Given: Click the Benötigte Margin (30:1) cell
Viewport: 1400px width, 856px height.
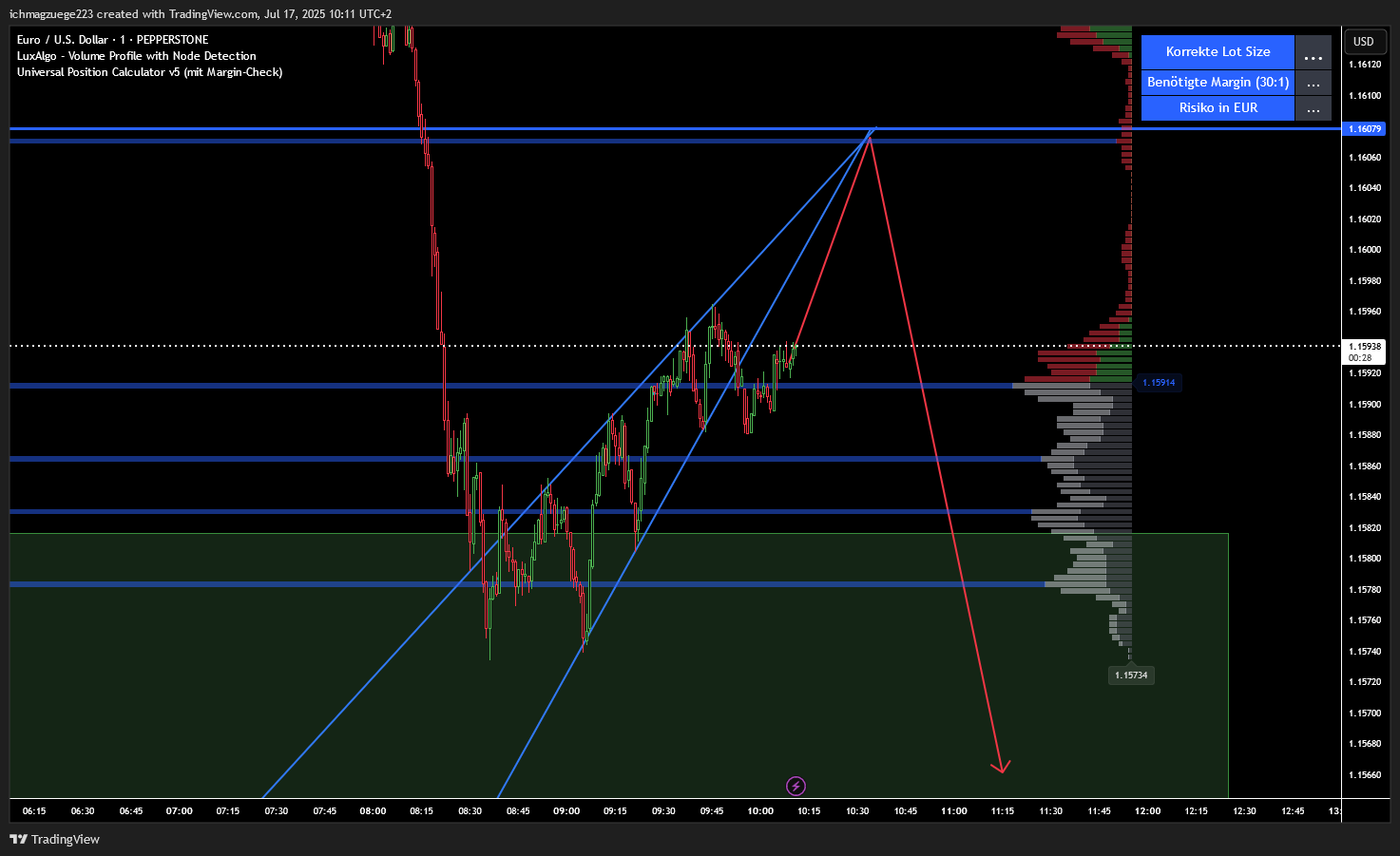Looking at the screenshot, I should (1218, 83).
